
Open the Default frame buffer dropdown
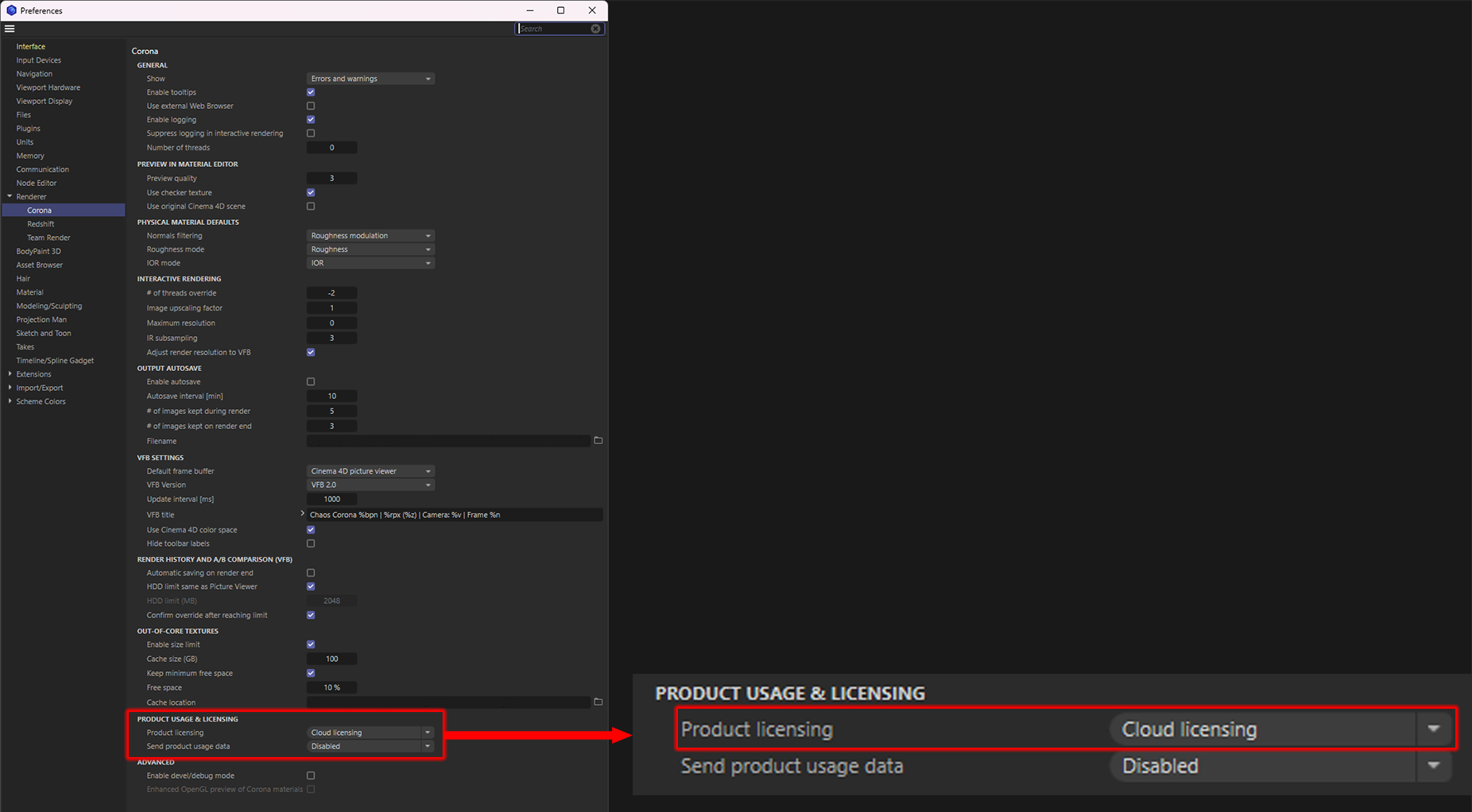(370, 471)
